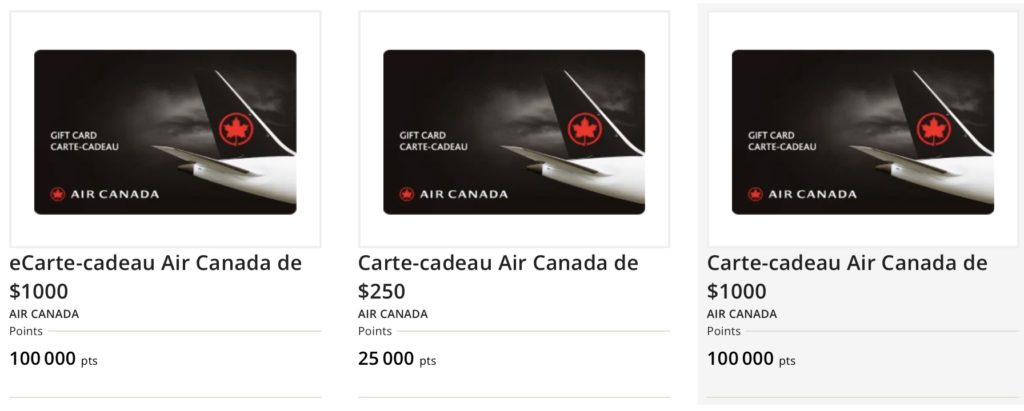The width and height of the screenshot is (1024, 411).
Task: Click the 100 000 pts price of the eCarte-cadeau
Action: [x=53, y=359]
